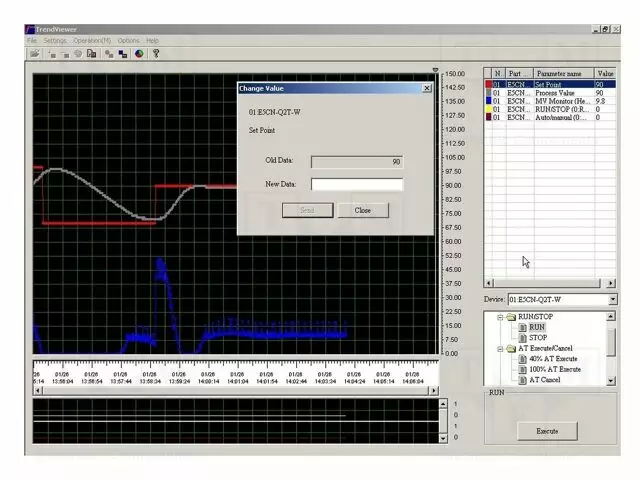640x480 pixels.
Task: Click the blue MV Monitor color swatch
Action: (x=488, y=101)
